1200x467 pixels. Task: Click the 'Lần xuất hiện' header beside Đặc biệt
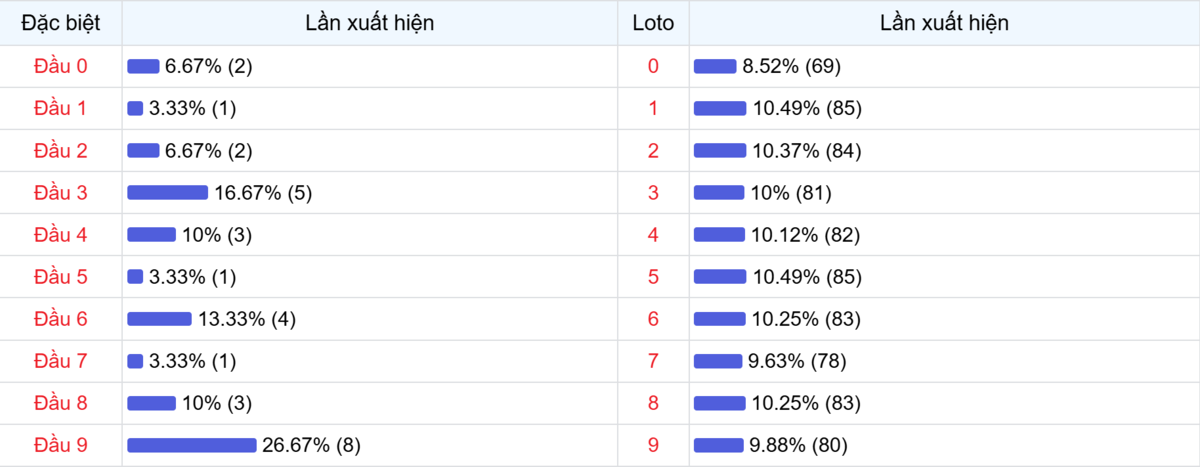click(370, 23)
